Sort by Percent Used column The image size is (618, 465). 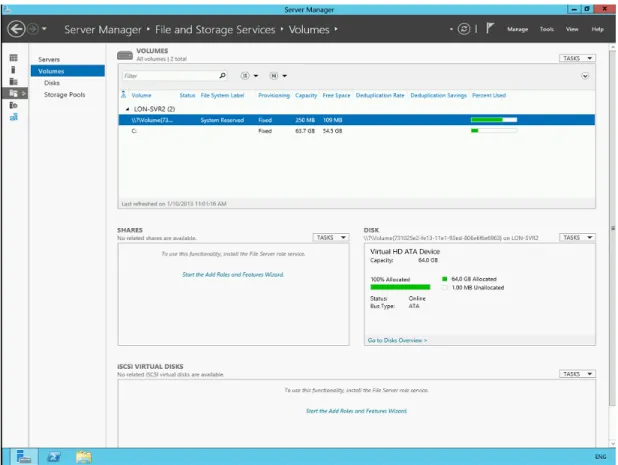click(489, 95)
